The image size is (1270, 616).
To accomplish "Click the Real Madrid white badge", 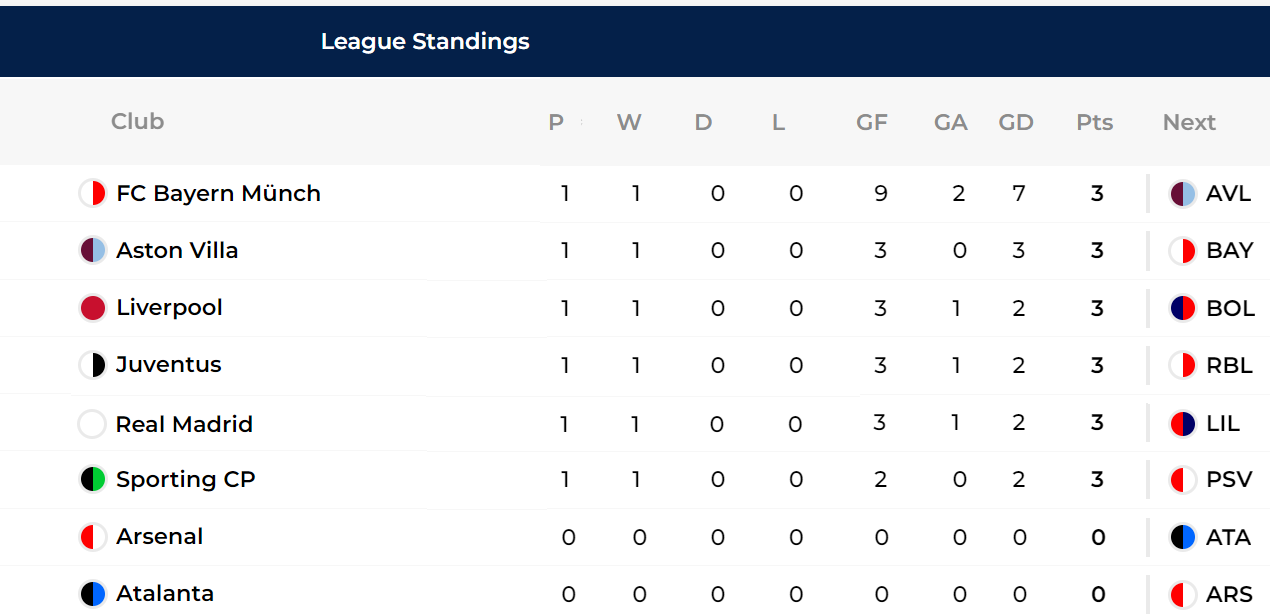I will point(92,424).
